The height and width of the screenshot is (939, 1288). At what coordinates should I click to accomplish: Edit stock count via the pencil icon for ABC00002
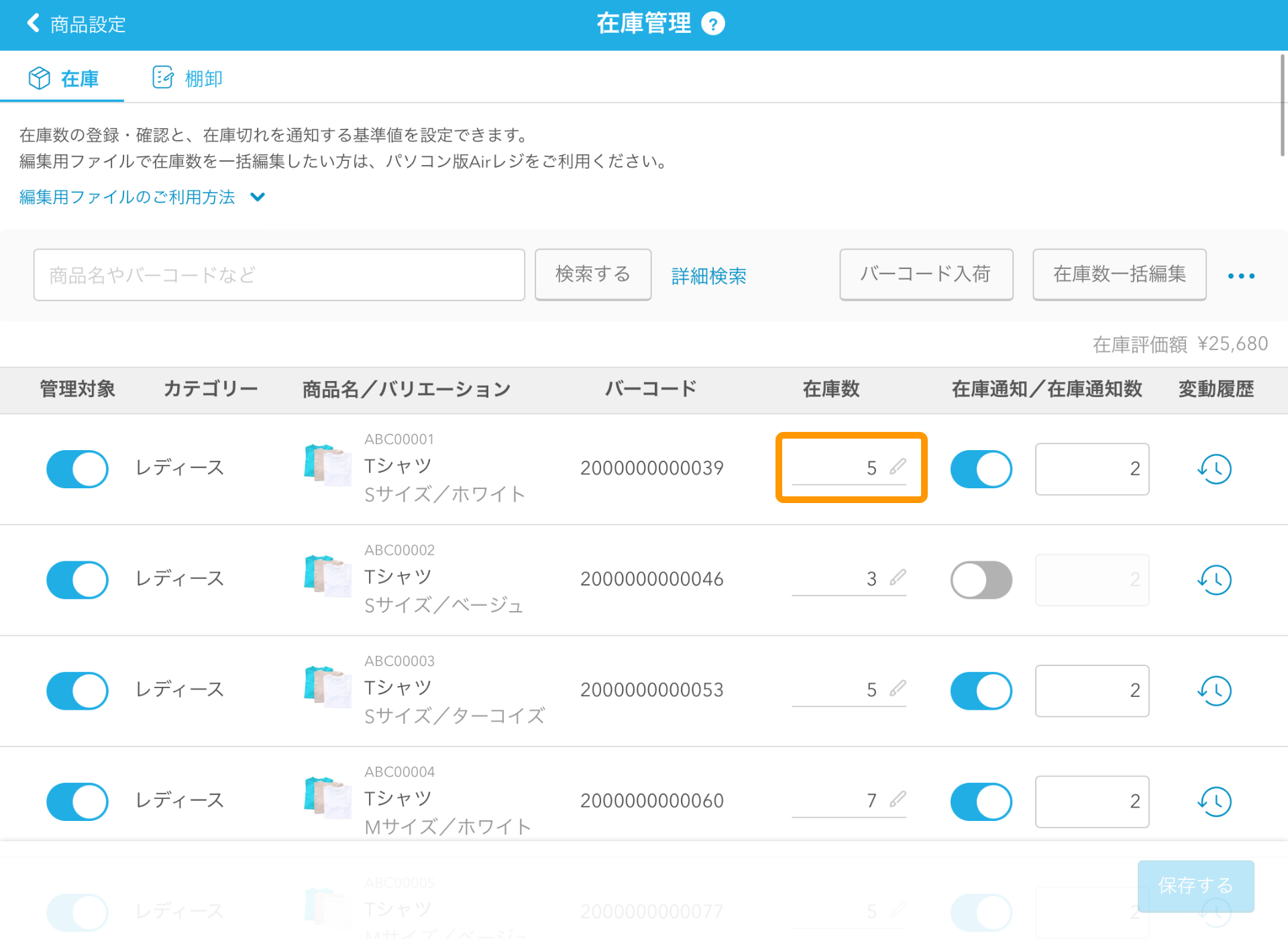(898, 577)
